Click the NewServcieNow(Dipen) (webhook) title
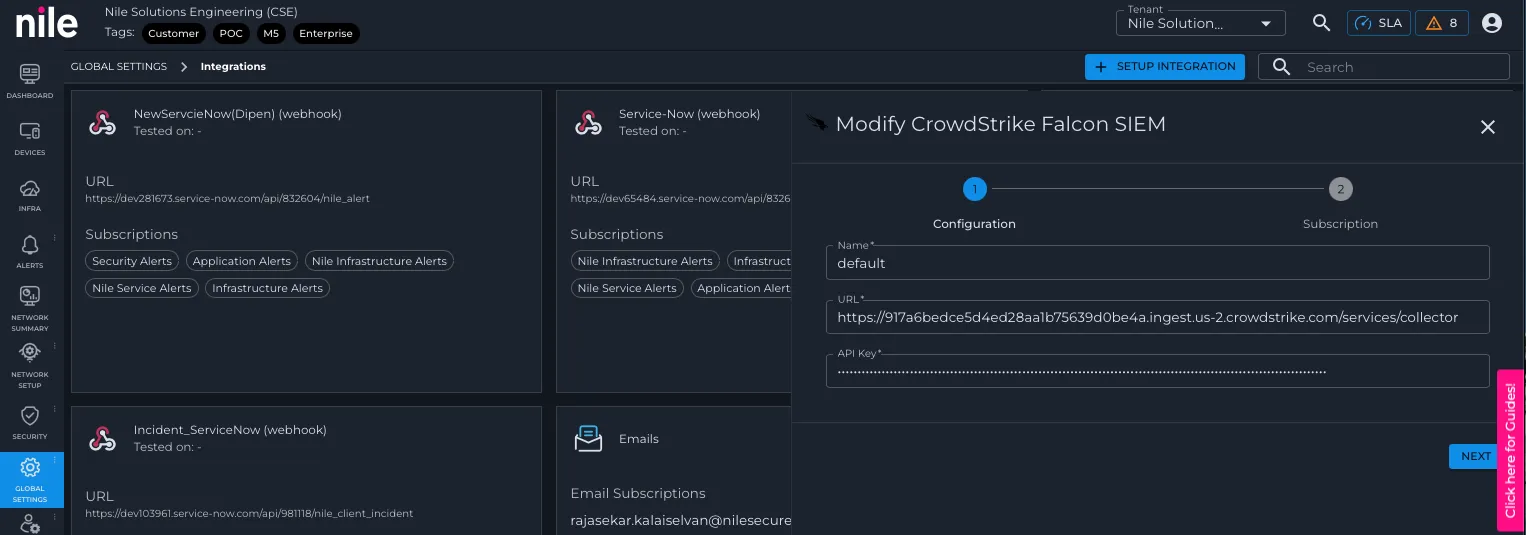Viewport: 1526px width, 535px height. tap(238, 114)
